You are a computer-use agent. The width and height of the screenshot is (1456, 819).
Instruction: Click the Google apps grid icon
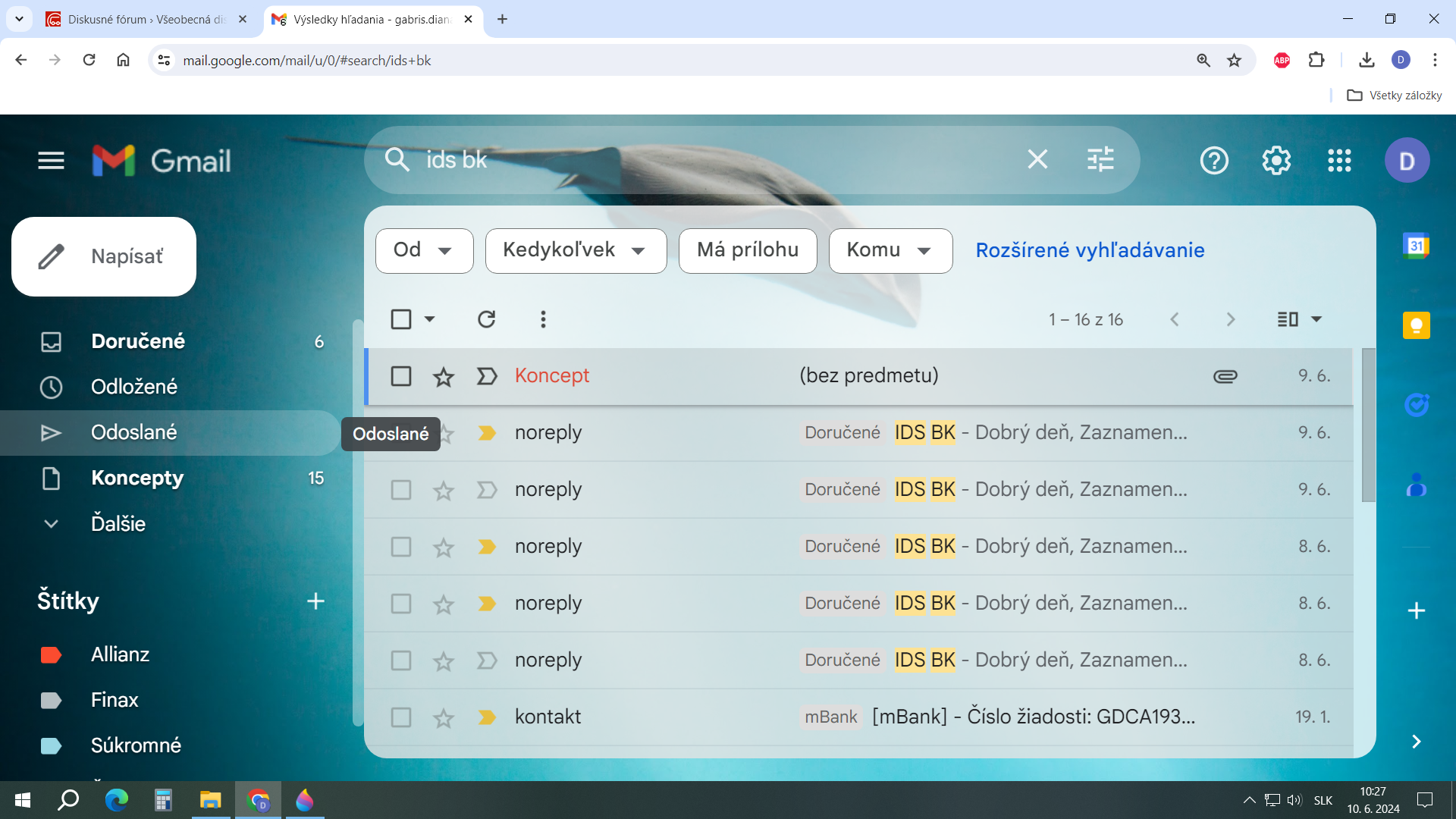(1339, 160)
